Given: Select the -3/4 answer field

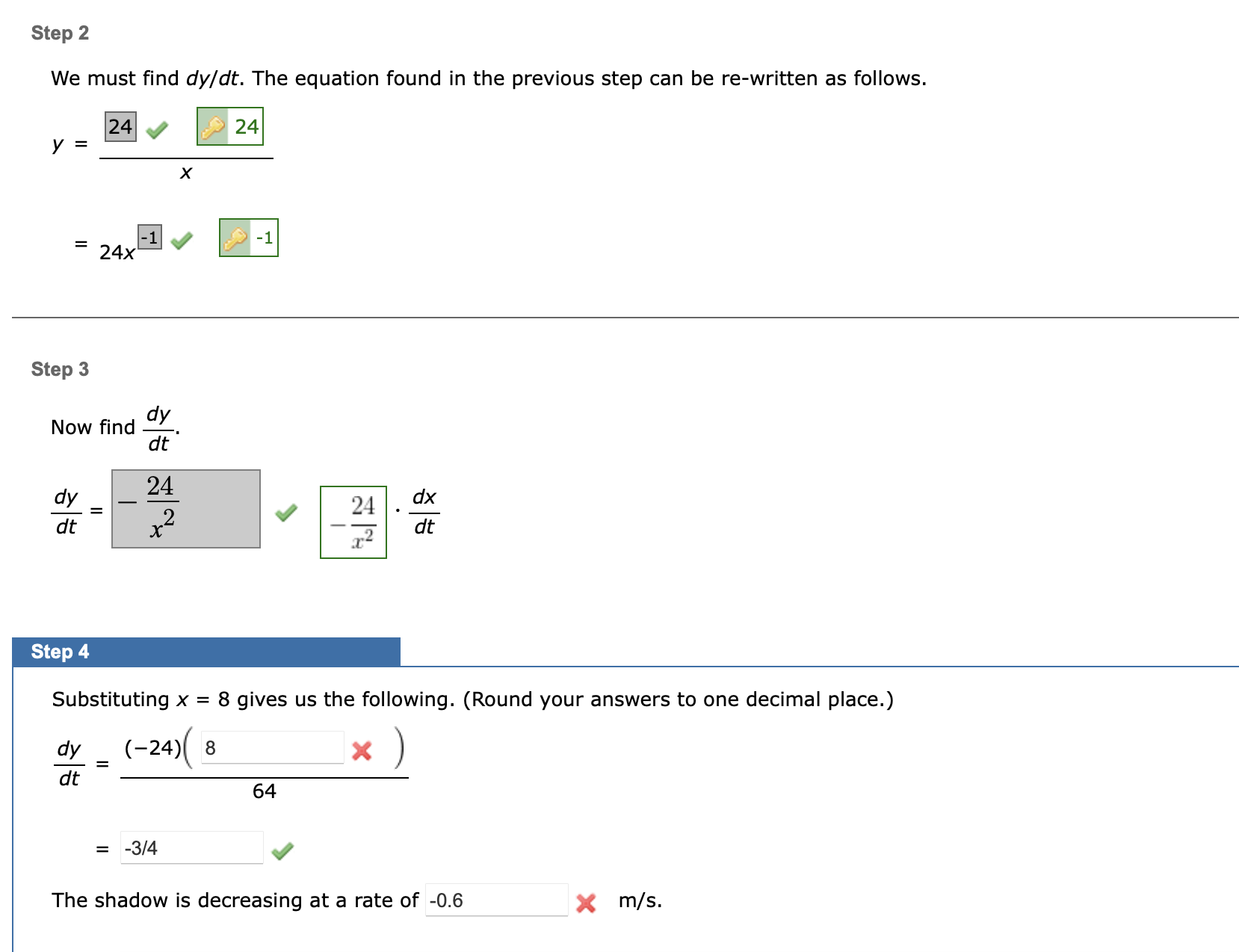Looking at the screenshot, I should [x=191, y=847].
